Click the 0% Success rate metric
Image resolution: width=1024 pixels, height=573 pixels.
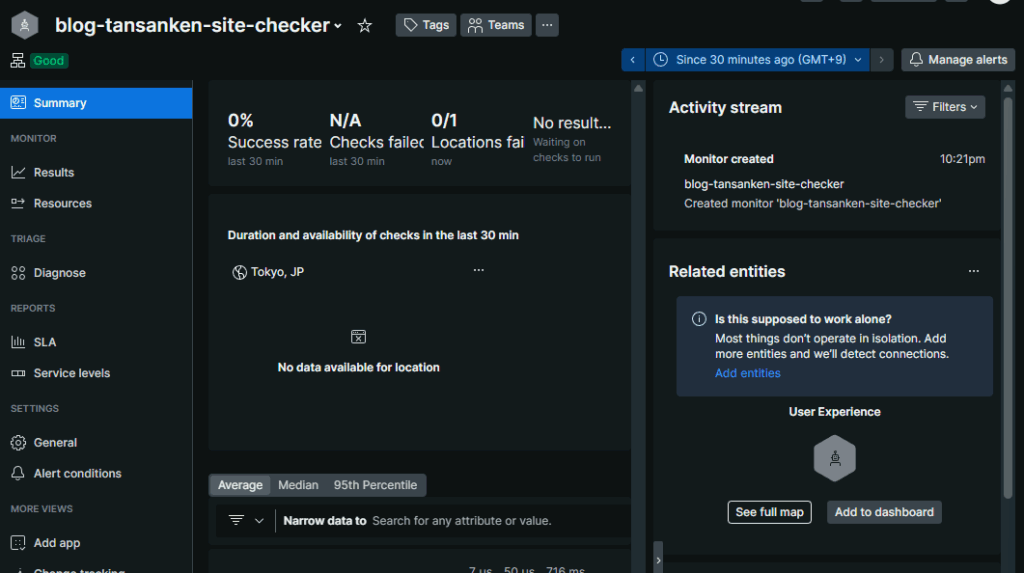274,139
